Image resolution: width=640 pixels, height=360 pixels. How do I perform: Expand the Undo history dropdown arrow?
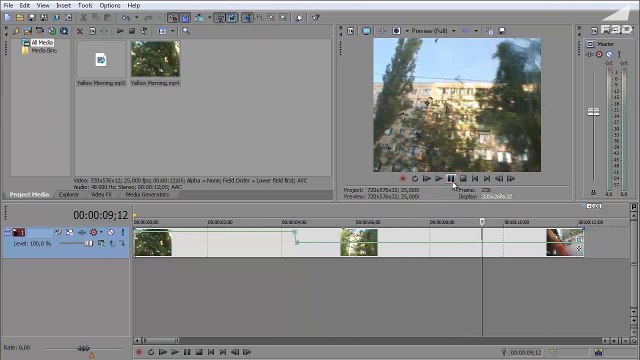[136, 18]
